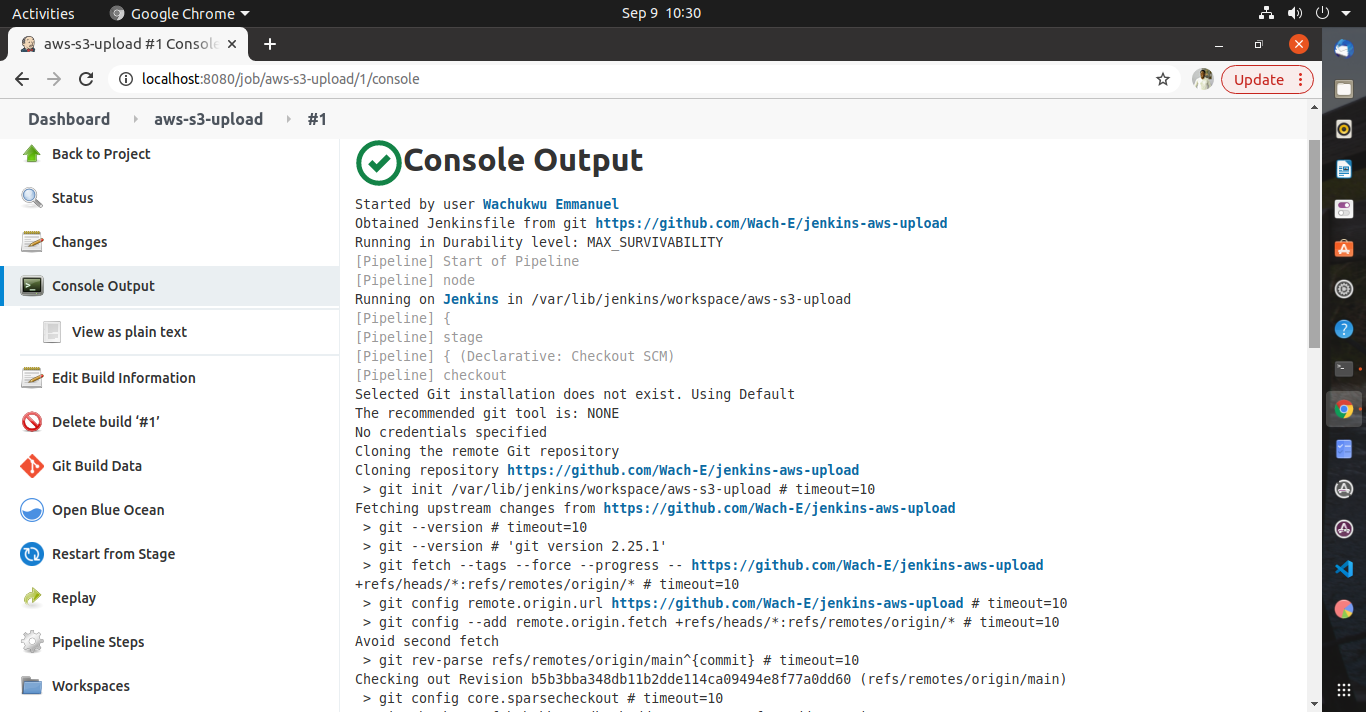1366x712 pixels.
Task: Open Activities overview
Action: click(43, 13)
